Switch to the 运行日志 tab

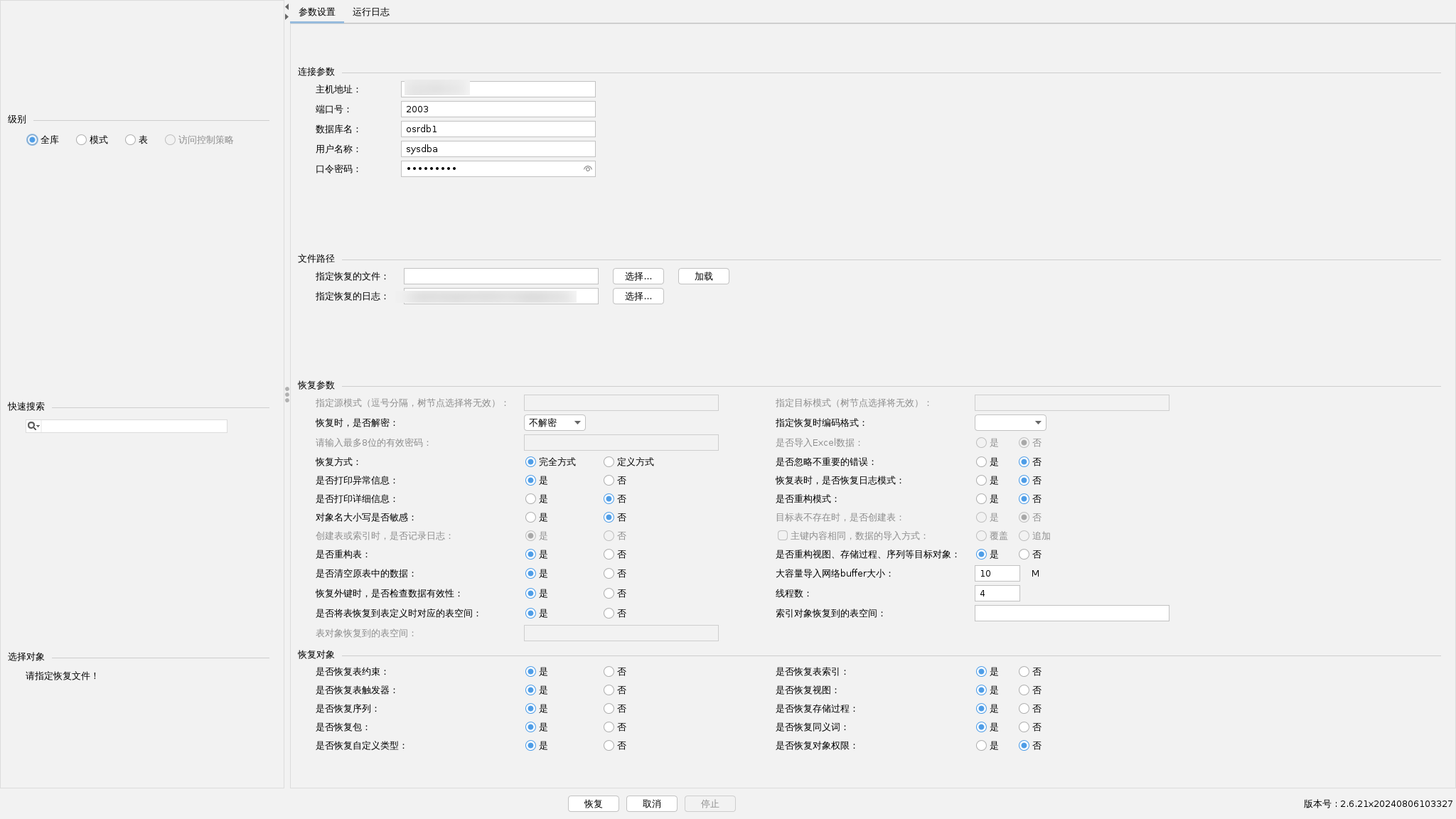370,12
